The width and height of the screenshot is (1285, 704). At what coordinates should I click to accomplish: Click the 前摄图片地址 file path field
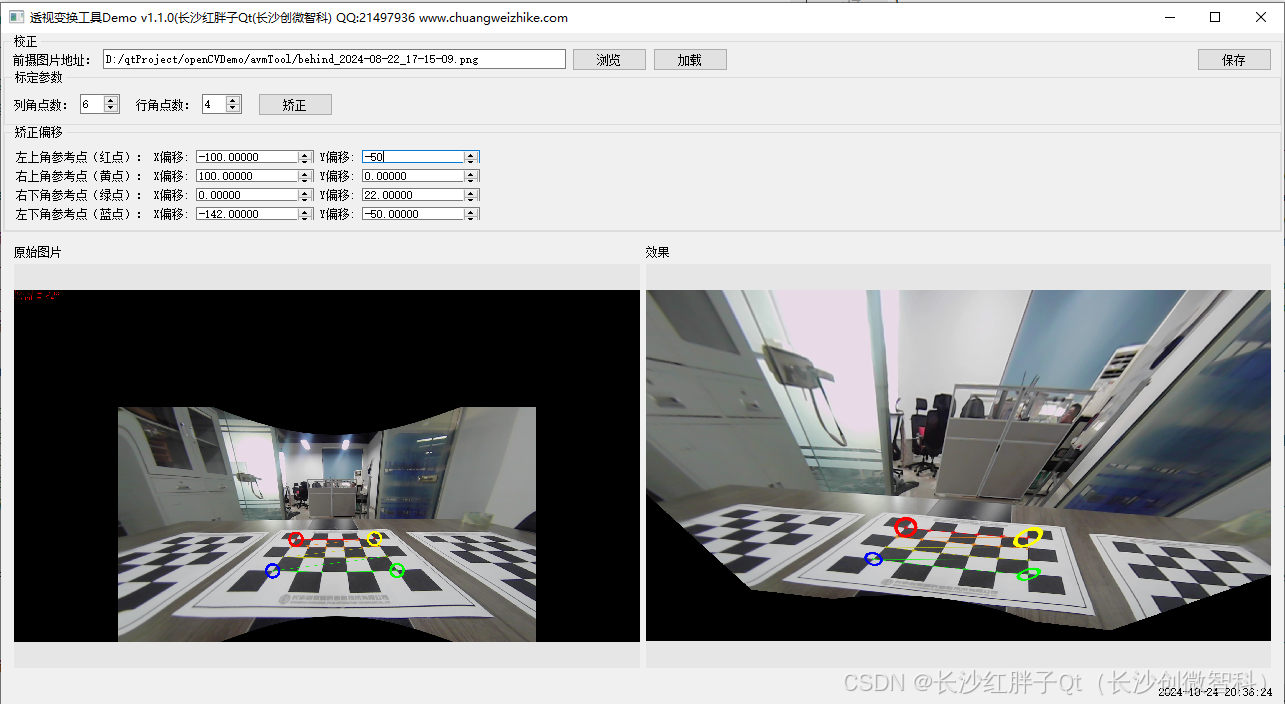[x=334, y=60]
